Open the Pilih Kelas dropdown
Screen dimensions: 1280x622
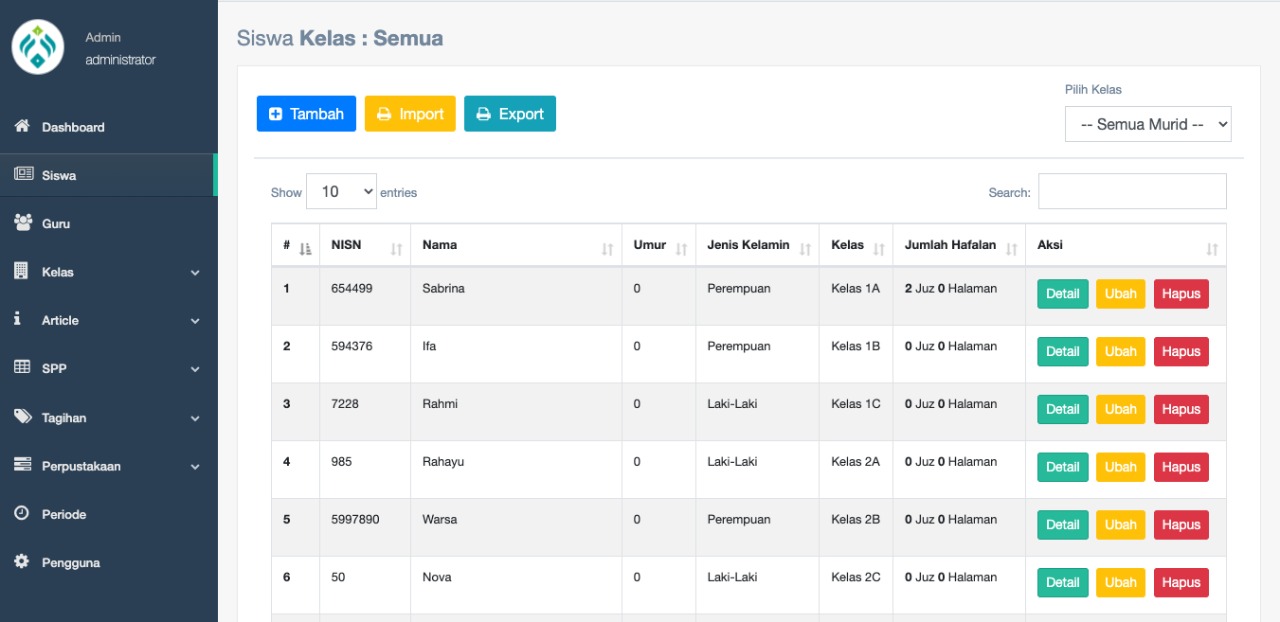[x=1147, y=125]
